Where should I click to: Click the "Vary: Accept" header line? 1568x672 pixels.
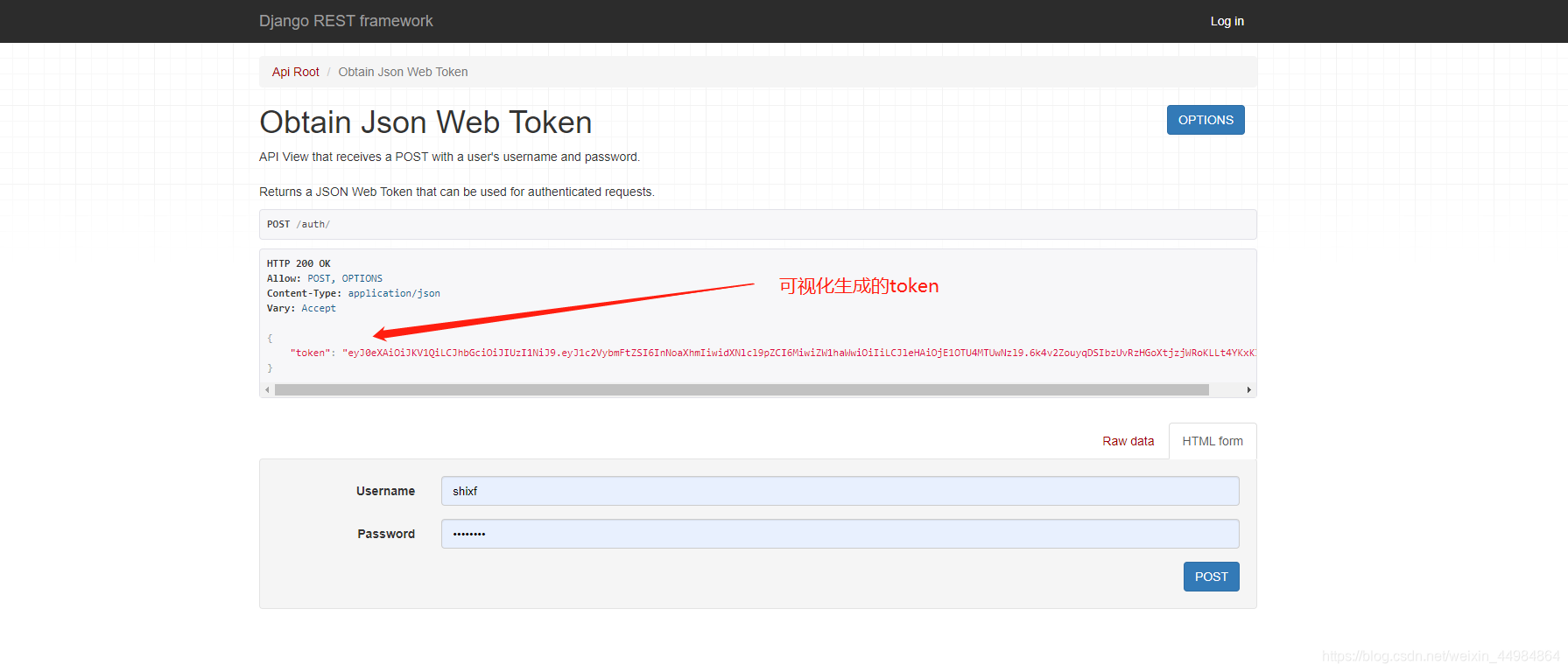301,308
